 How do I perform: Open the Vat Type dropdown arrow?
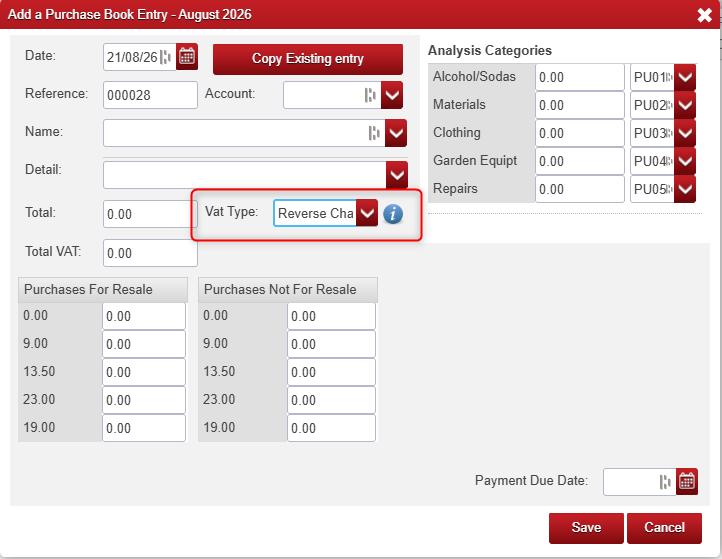coord(367,213)
